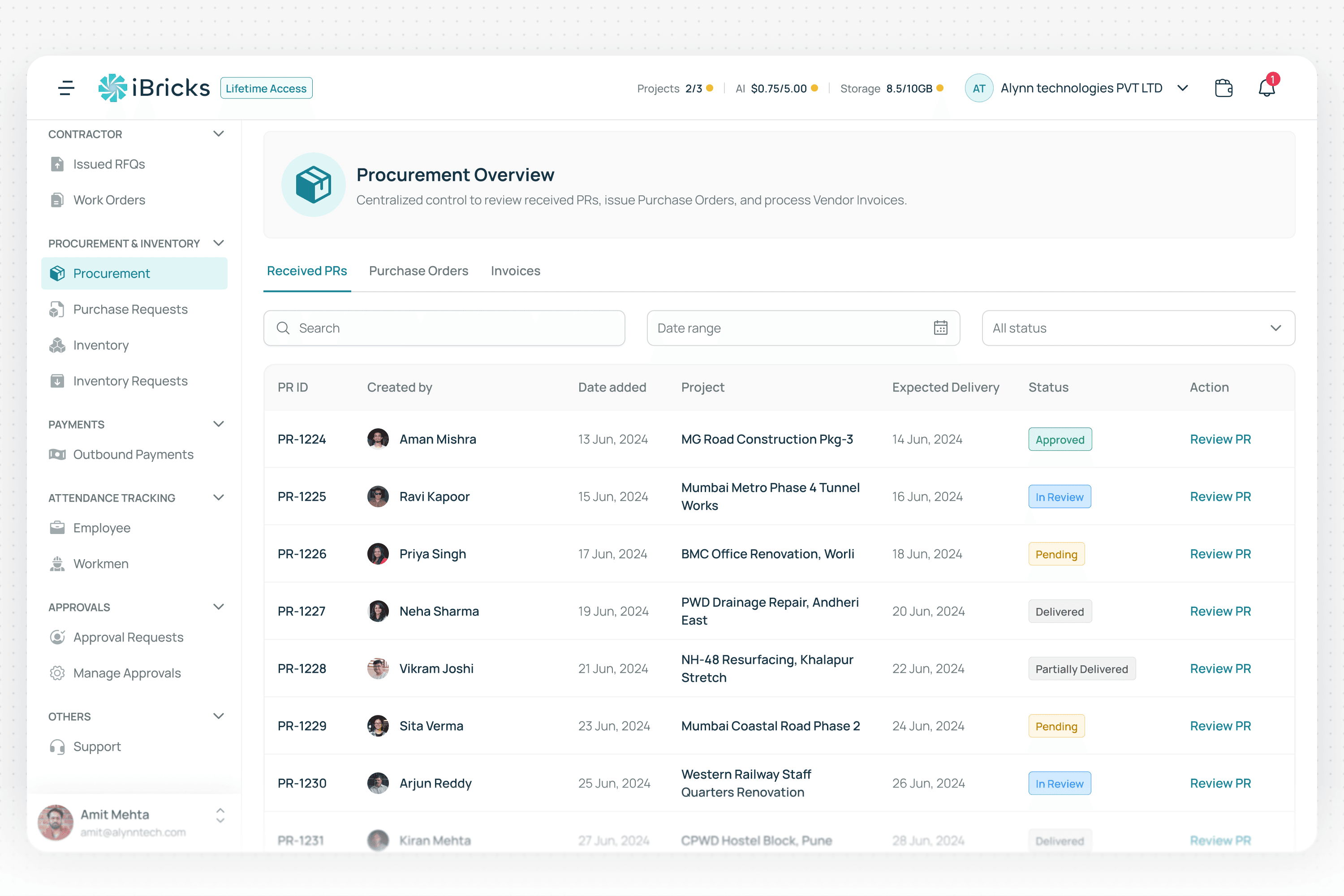Click Support headset icon
The height and width of the screenshot is (896, 1344).
tap(57, 746)
